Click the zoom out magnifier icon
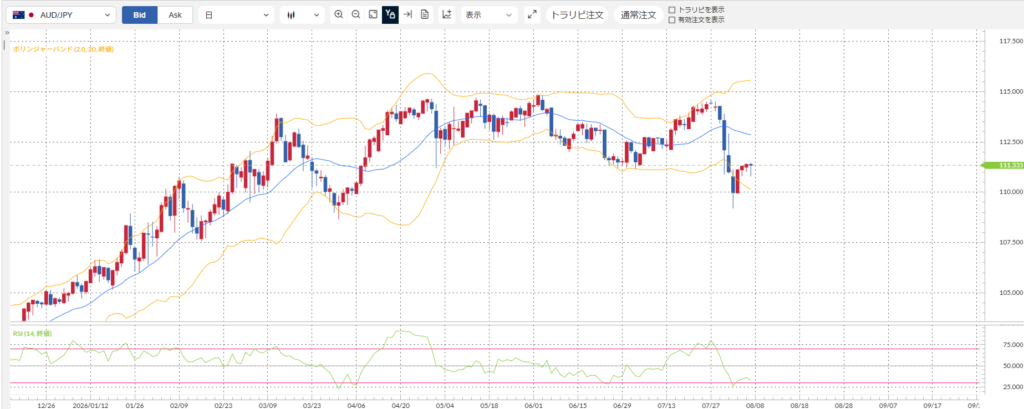Image resolution: width=1024 pixels, height=409 pixels. pyautogui.click(x=356, y=14)
